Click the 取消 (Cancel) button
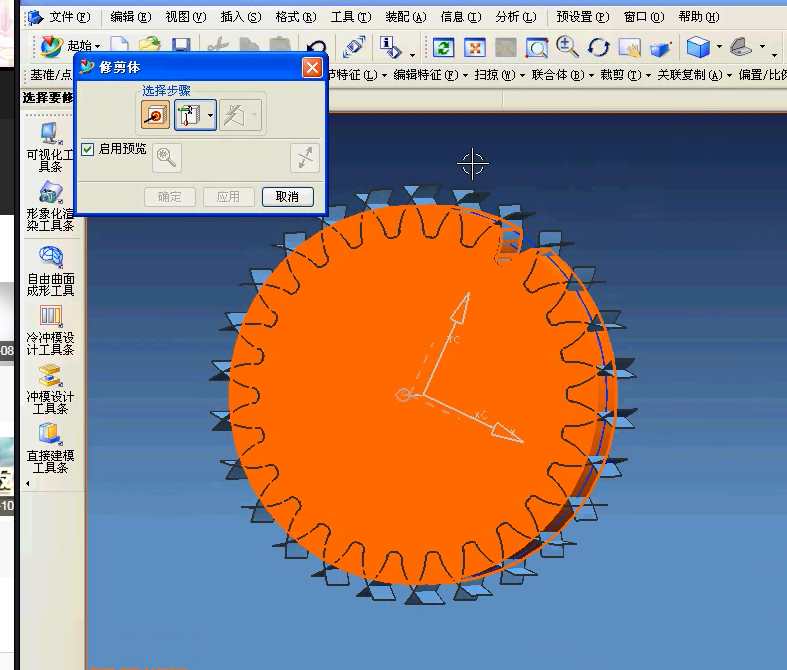Image resolution: width=787 pixels, height=670 pixels. pos(288,196)
